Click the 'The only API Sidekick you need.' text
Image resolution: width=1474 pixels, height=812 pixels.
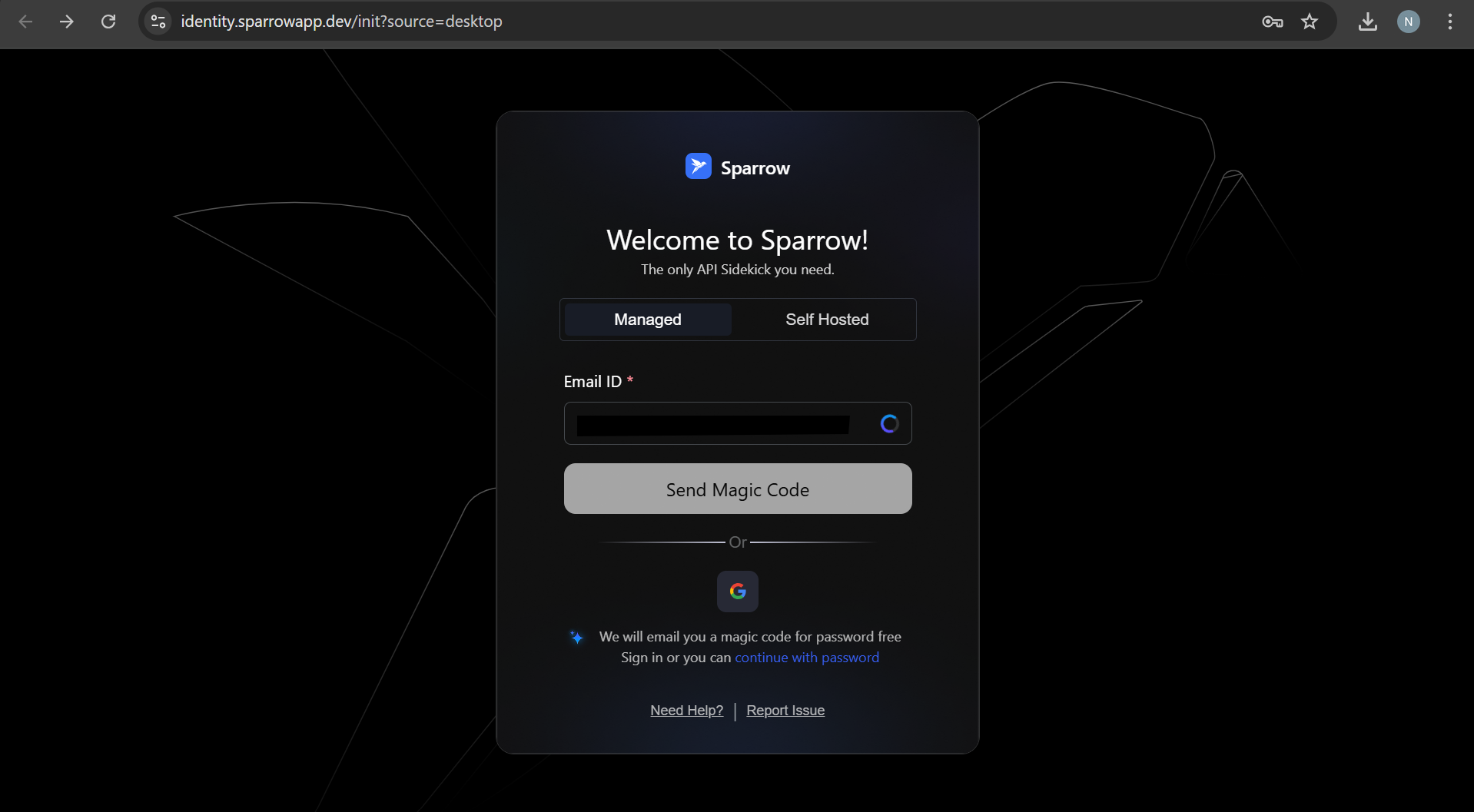point(738,270)
